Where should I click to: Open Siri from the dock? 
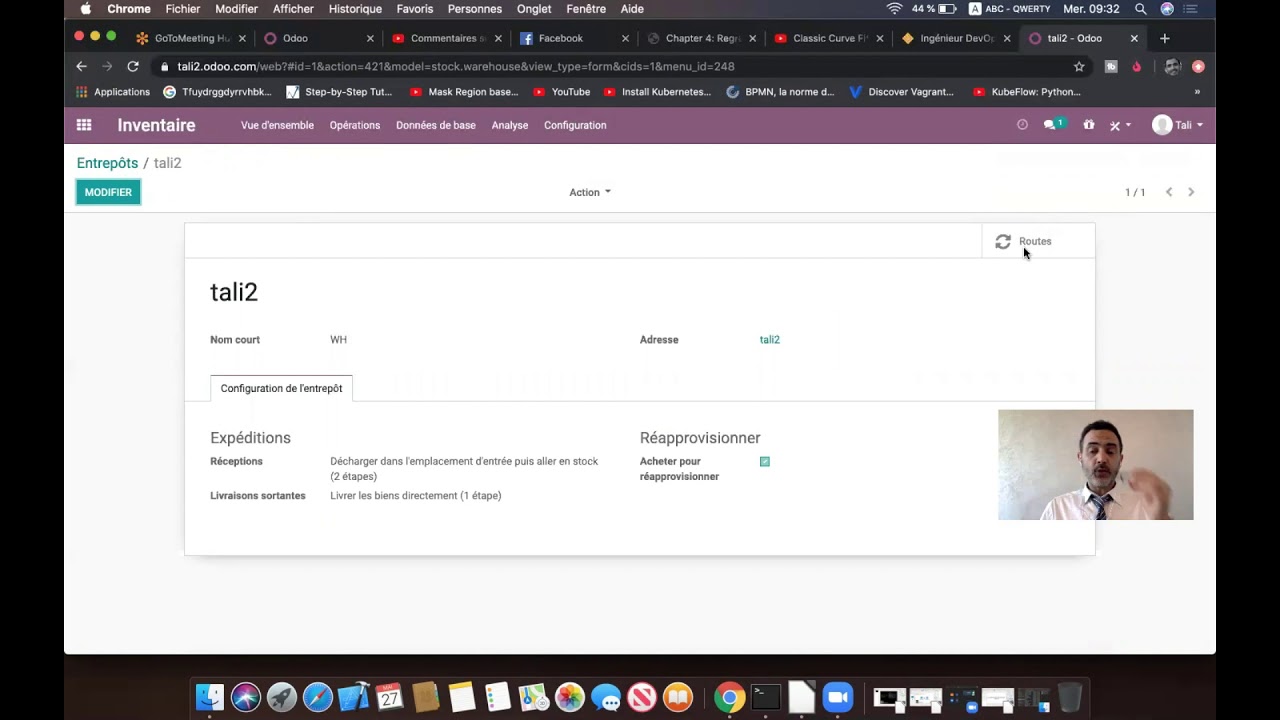(246, 697)
